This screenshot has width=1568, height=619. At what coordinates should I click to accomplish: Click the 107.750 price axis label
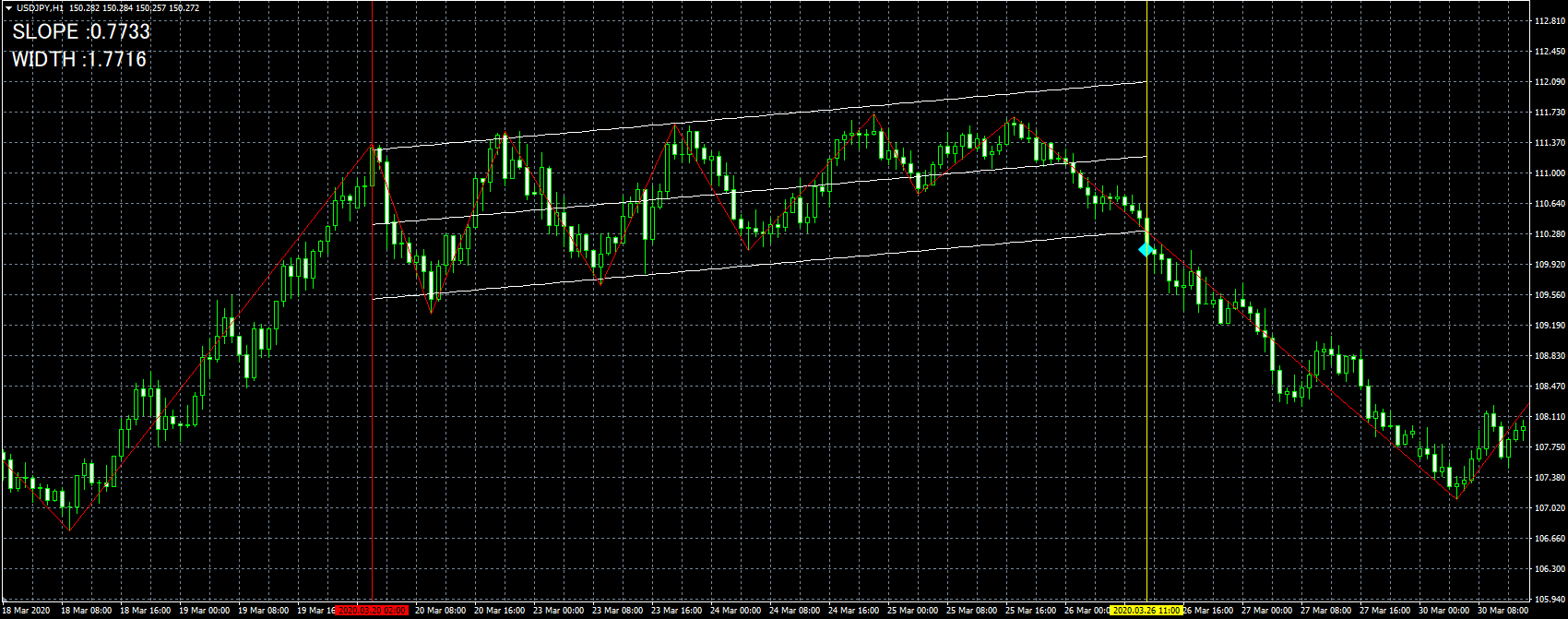[1549, 447]
